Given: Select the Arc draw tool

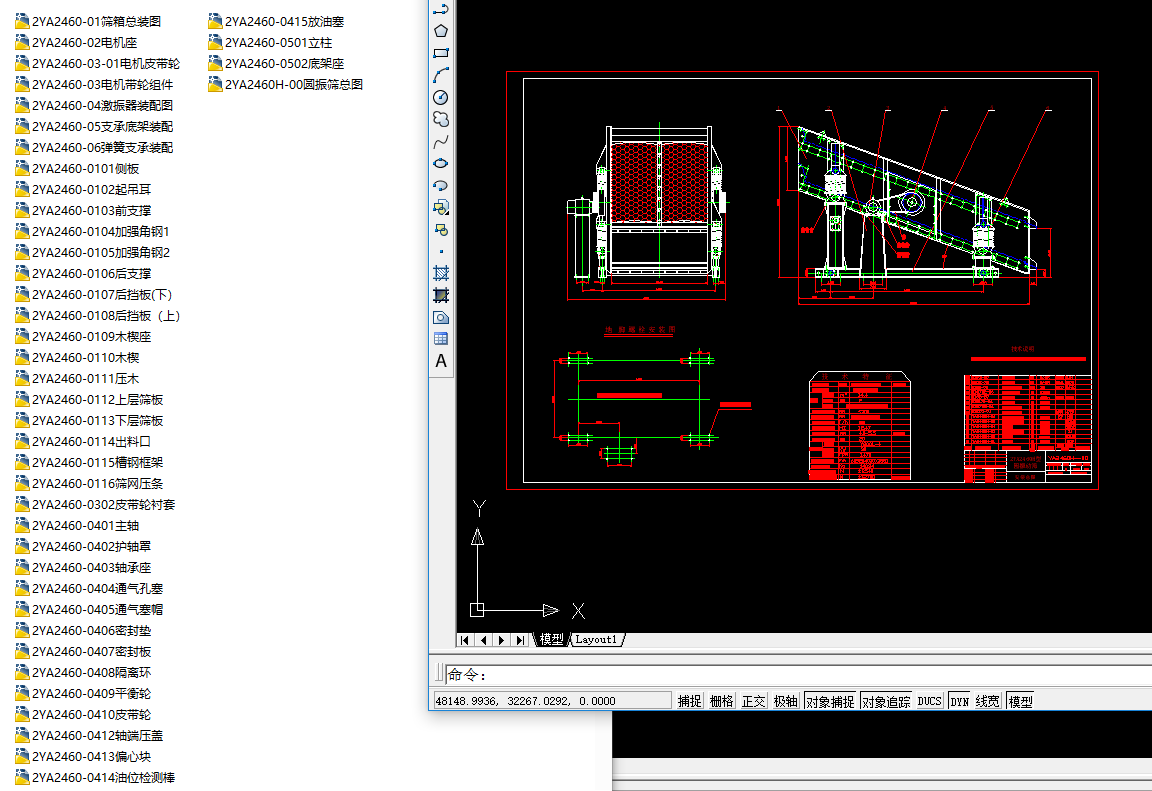Looking at the screenshot, I should (x=441, y=75).
